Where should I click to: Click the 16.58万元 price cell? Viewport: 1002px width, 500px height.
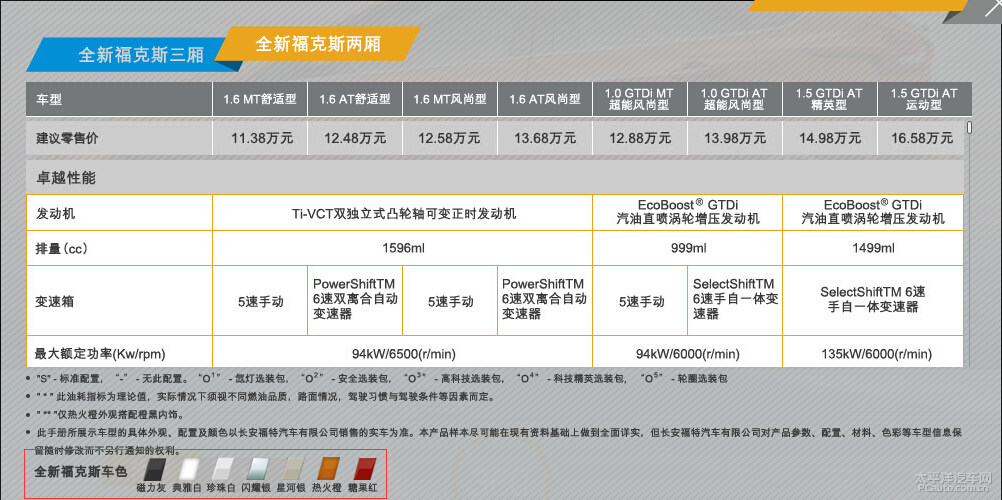pyautogui.click(x=921, y=137)
